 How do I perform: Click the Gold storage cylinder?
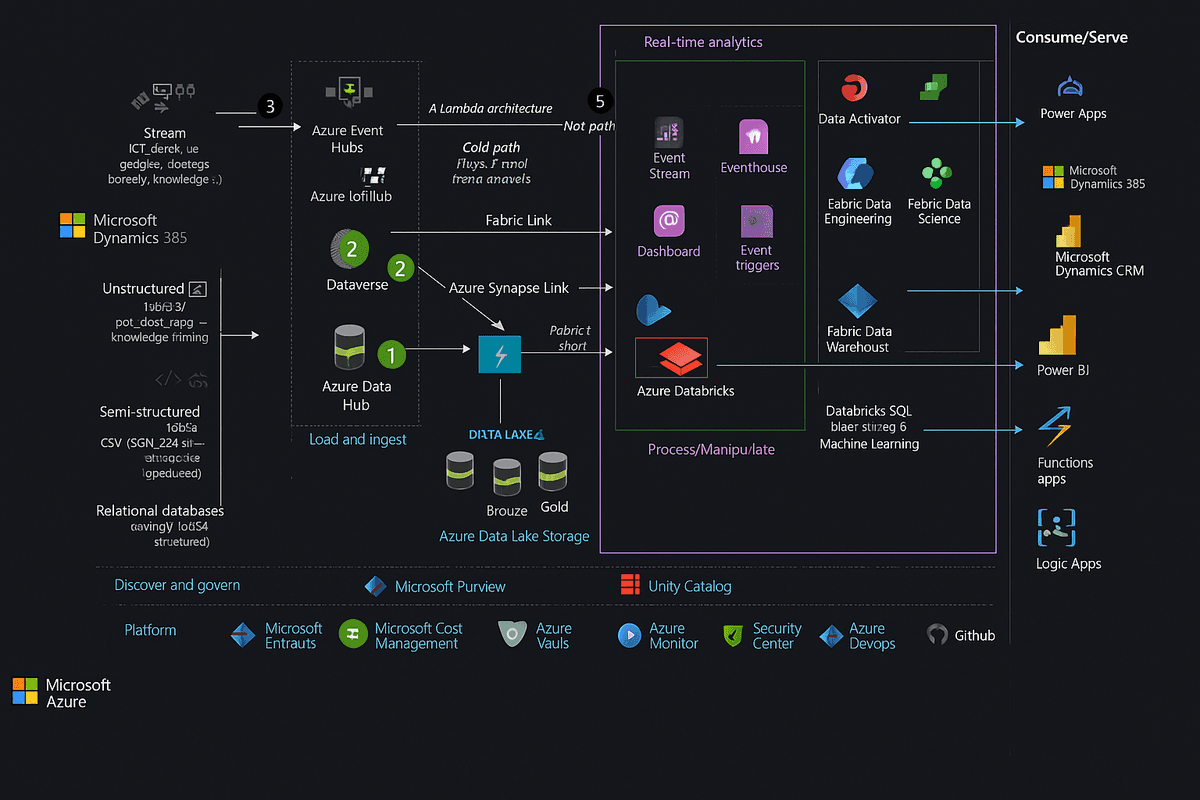click(553, 471)
